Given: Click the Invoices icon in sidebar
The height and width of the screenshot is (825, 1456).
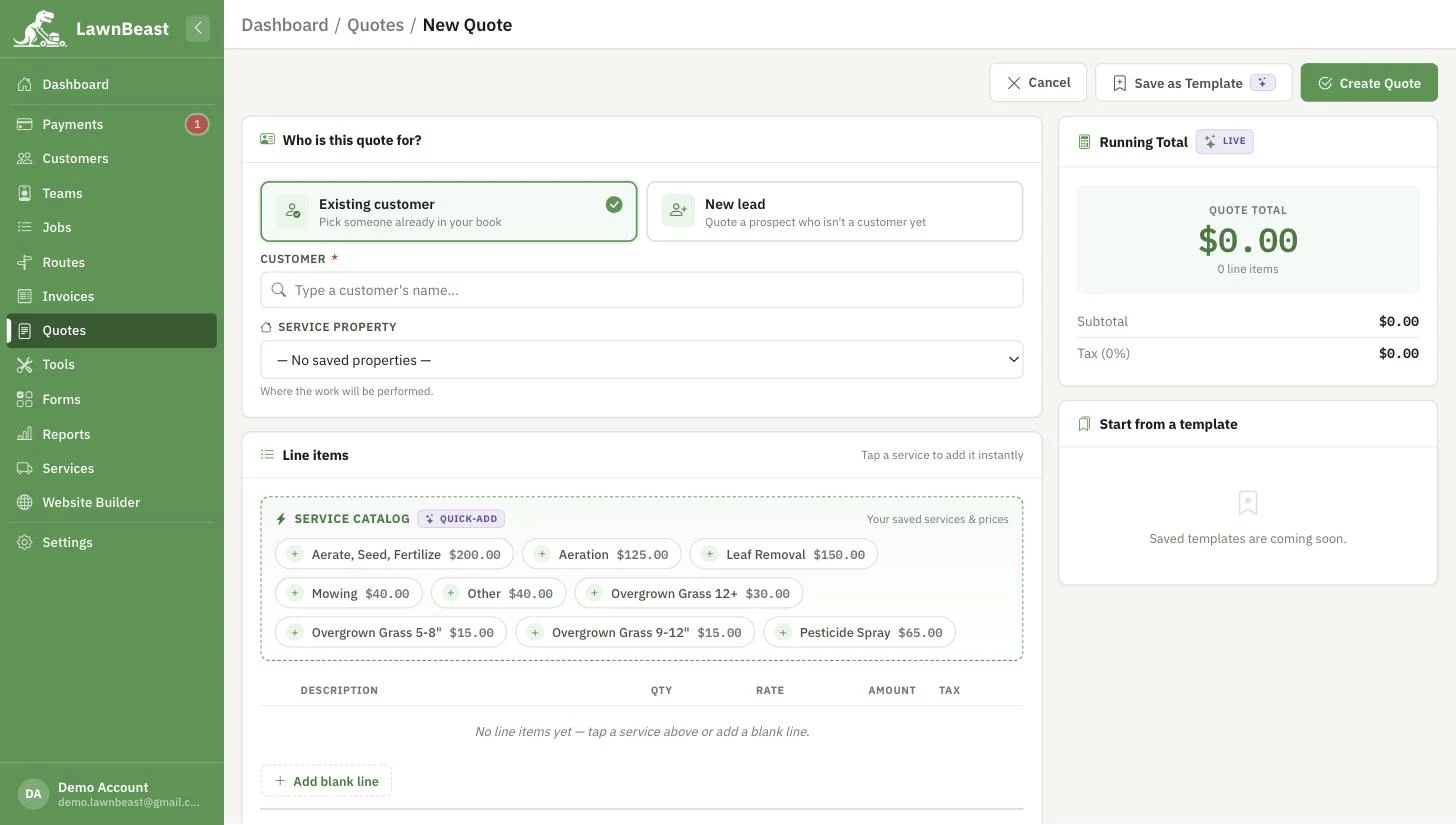Looking at the screenshot, I should (25, 296).
